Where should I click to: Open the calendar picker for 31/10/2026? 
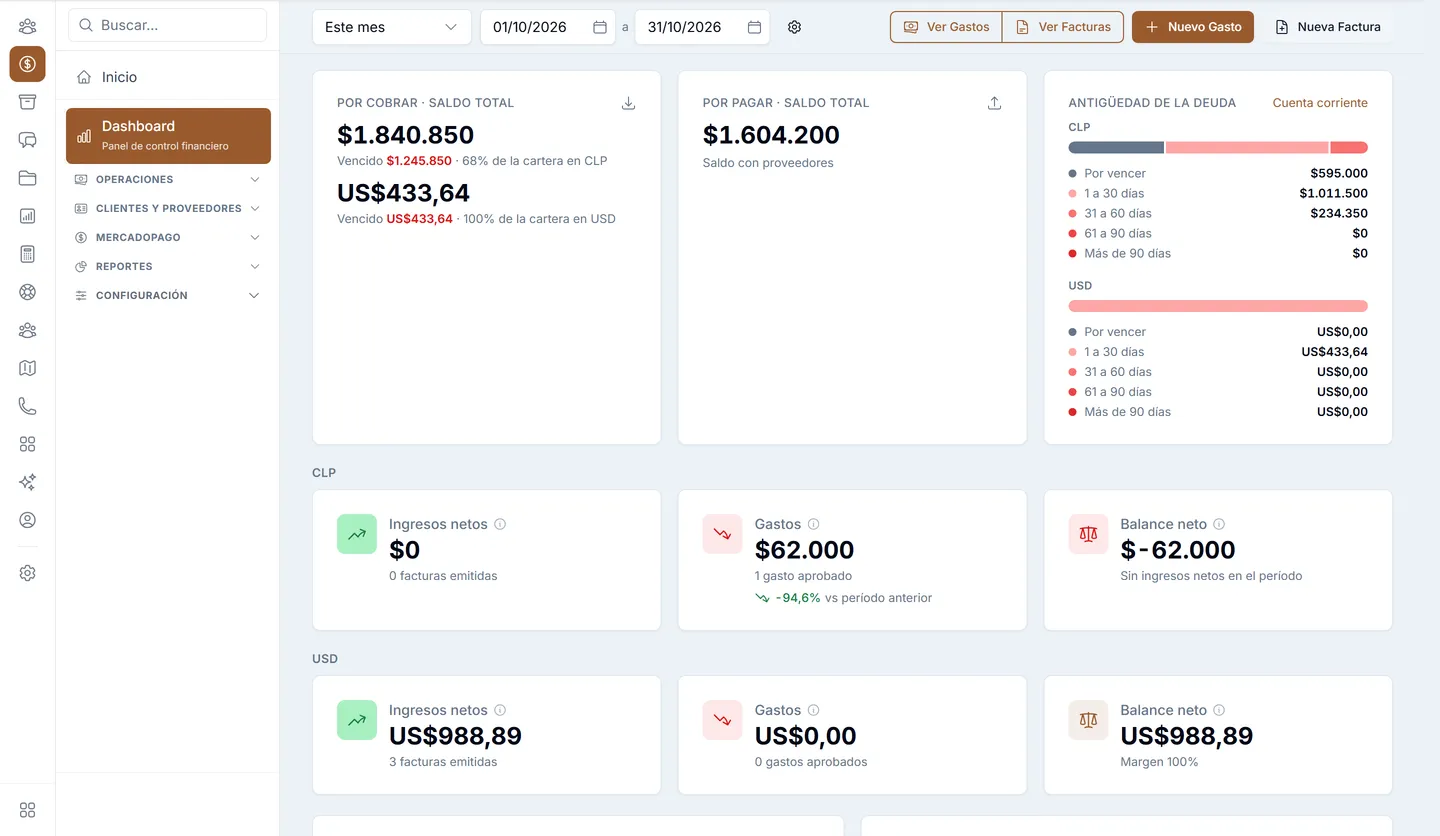[x=754, y=27]
